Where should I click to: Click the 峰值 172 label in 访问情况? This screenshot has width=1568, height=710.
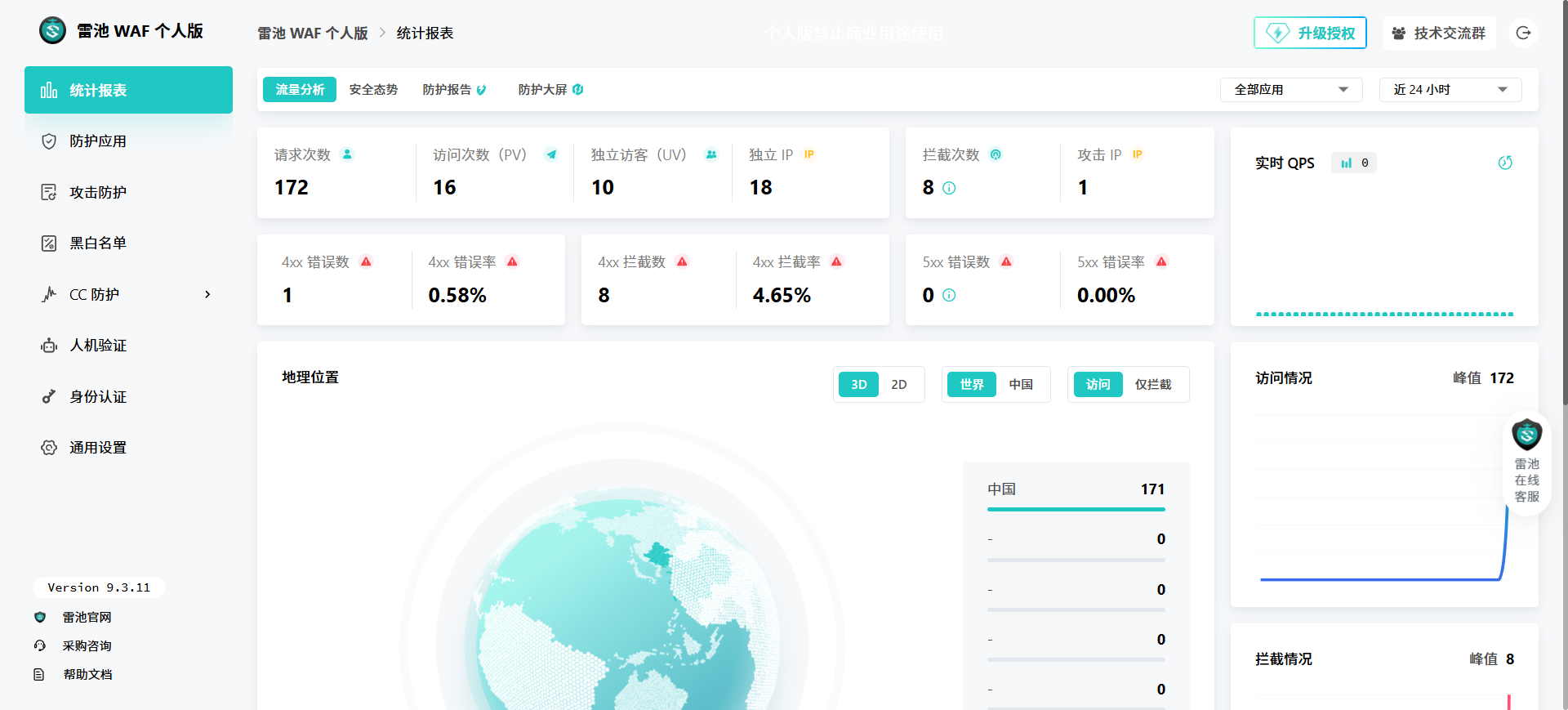pyautogui.click(x=1483, y=378)
